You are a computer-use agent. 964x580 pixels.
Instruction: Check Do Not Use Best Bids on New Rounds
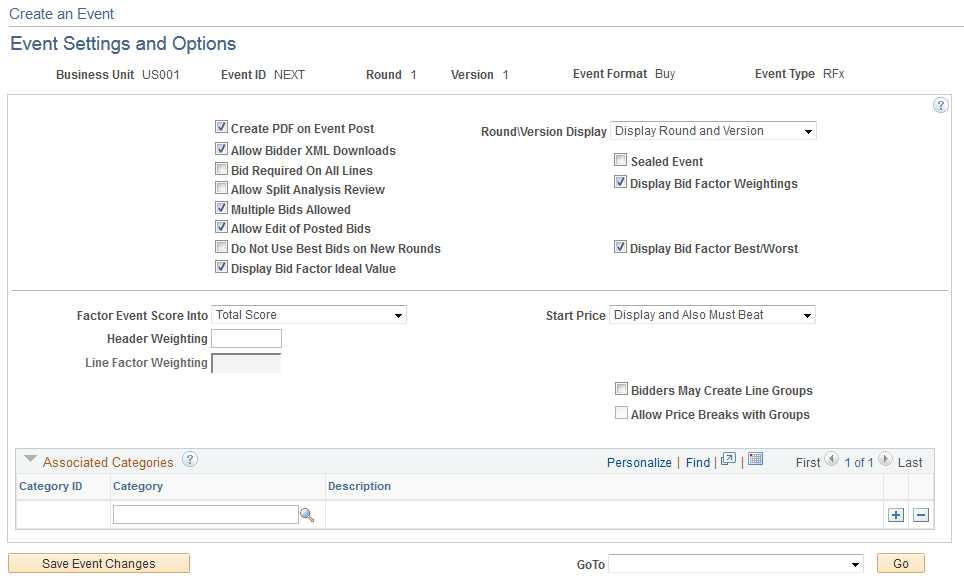(x=221, y=247)
